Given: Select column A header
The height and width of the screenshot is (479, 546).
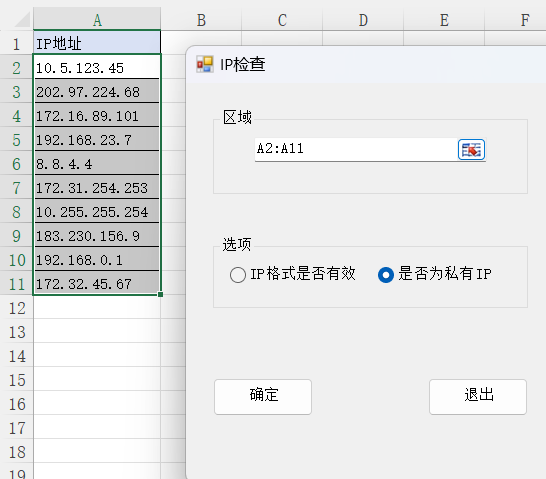Looking at the screenshot, I should click(x=97, y=20).
